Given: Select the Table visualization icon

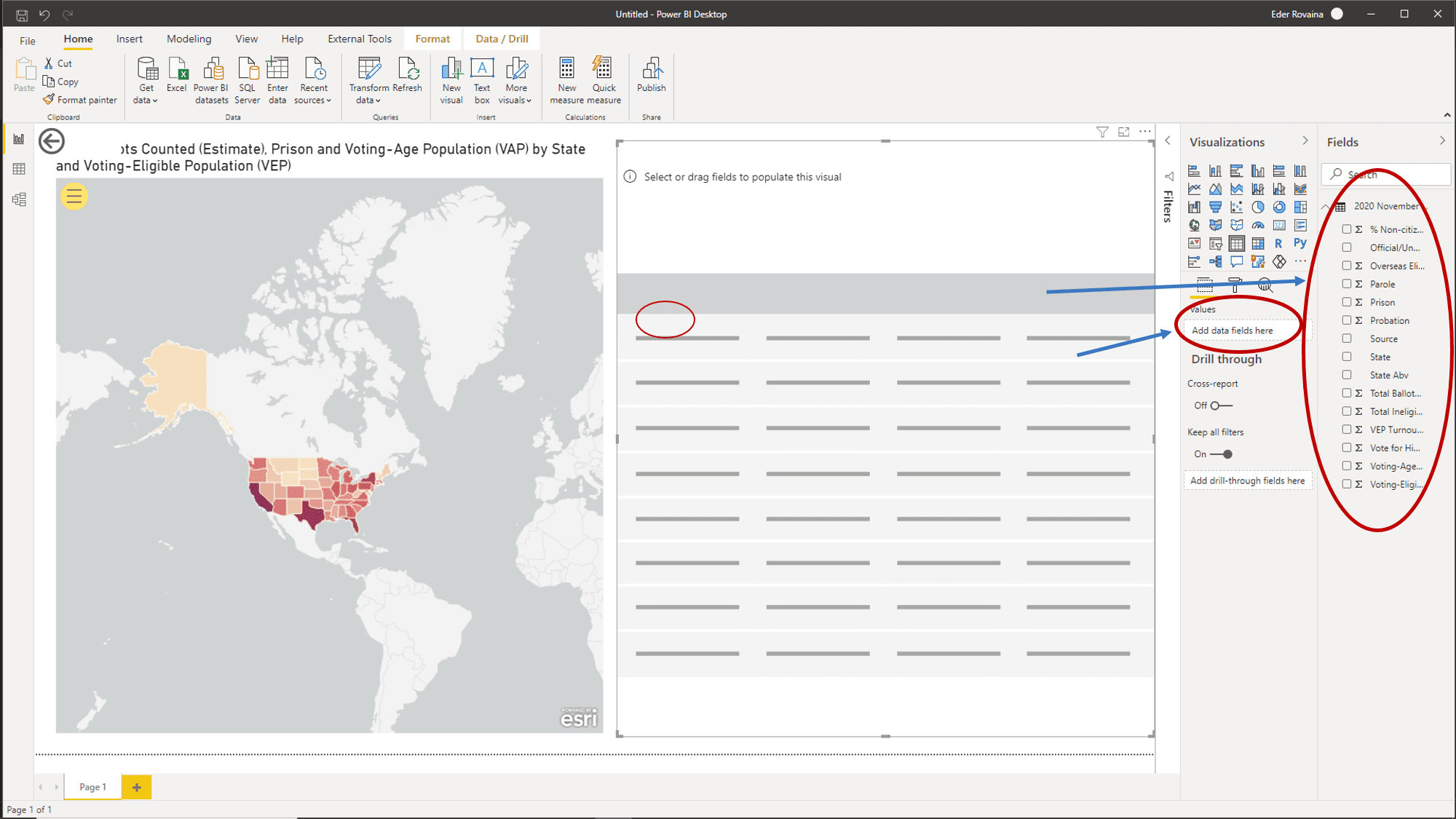Looking at the screenshot, I should pyautogui.click(x=1237, y=243).
